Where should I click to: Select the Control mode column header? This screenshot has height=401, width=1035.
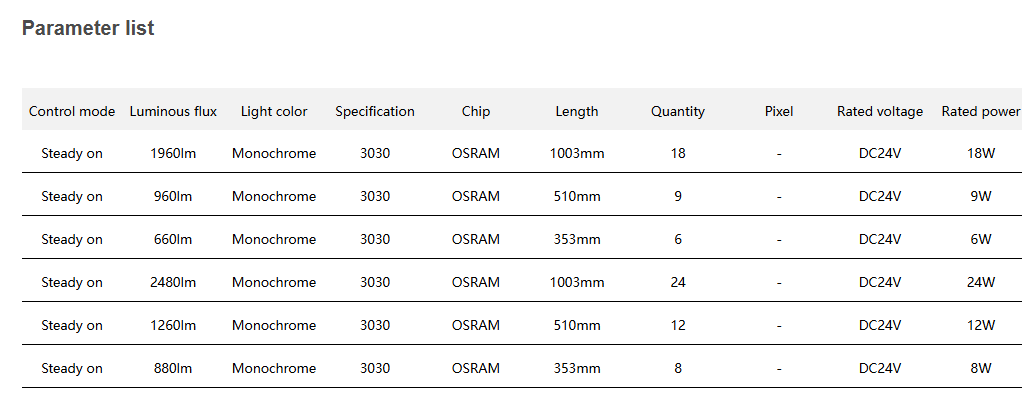[72, 111]
